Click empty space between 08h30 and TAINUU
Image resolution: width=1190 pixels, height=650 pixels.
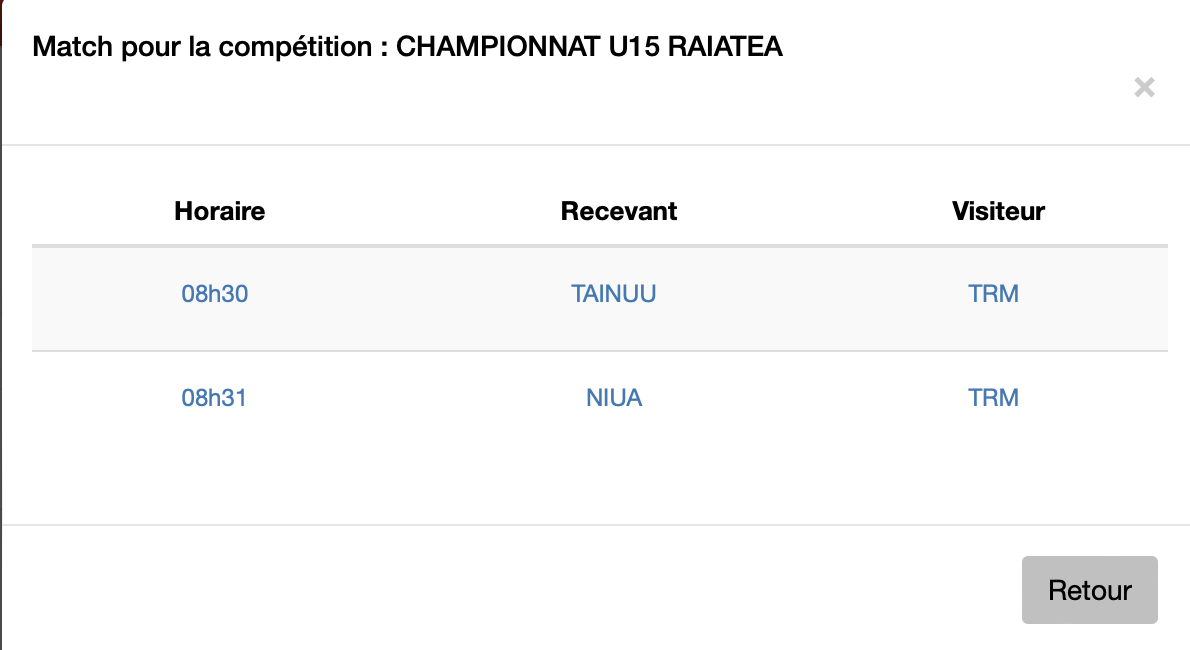pyautogui.click(x=410, y=294)
